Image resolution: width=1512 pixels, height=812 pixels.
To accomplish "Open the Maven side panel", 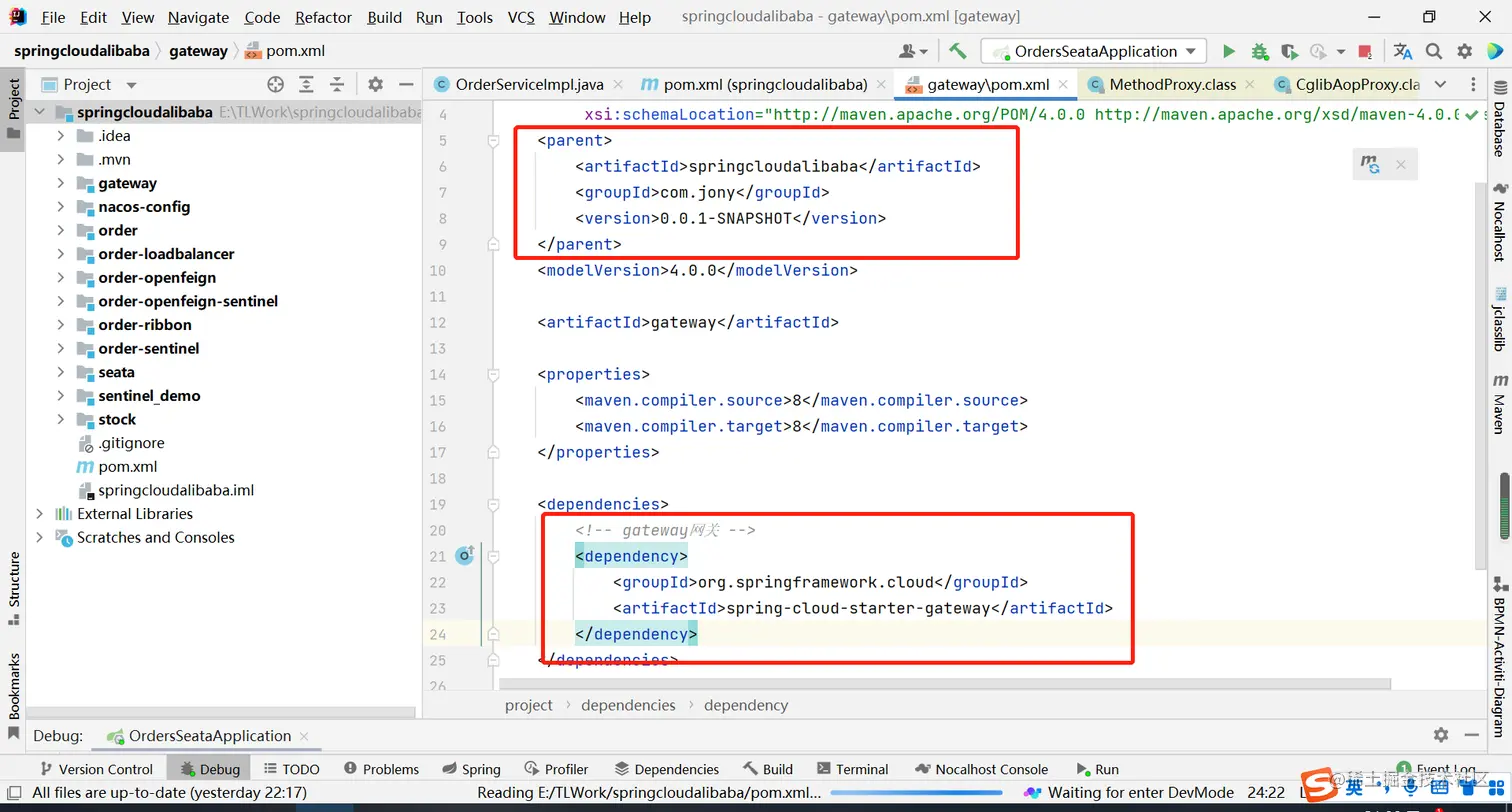I will click(1499, 403).
